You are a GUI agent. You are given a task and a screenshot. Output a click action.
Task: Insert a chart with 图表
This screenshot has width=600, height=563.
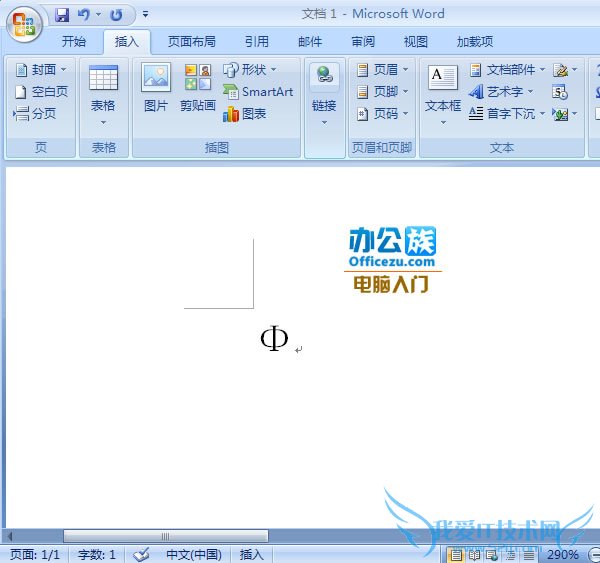pyautogui.click(x=245, y=114)
